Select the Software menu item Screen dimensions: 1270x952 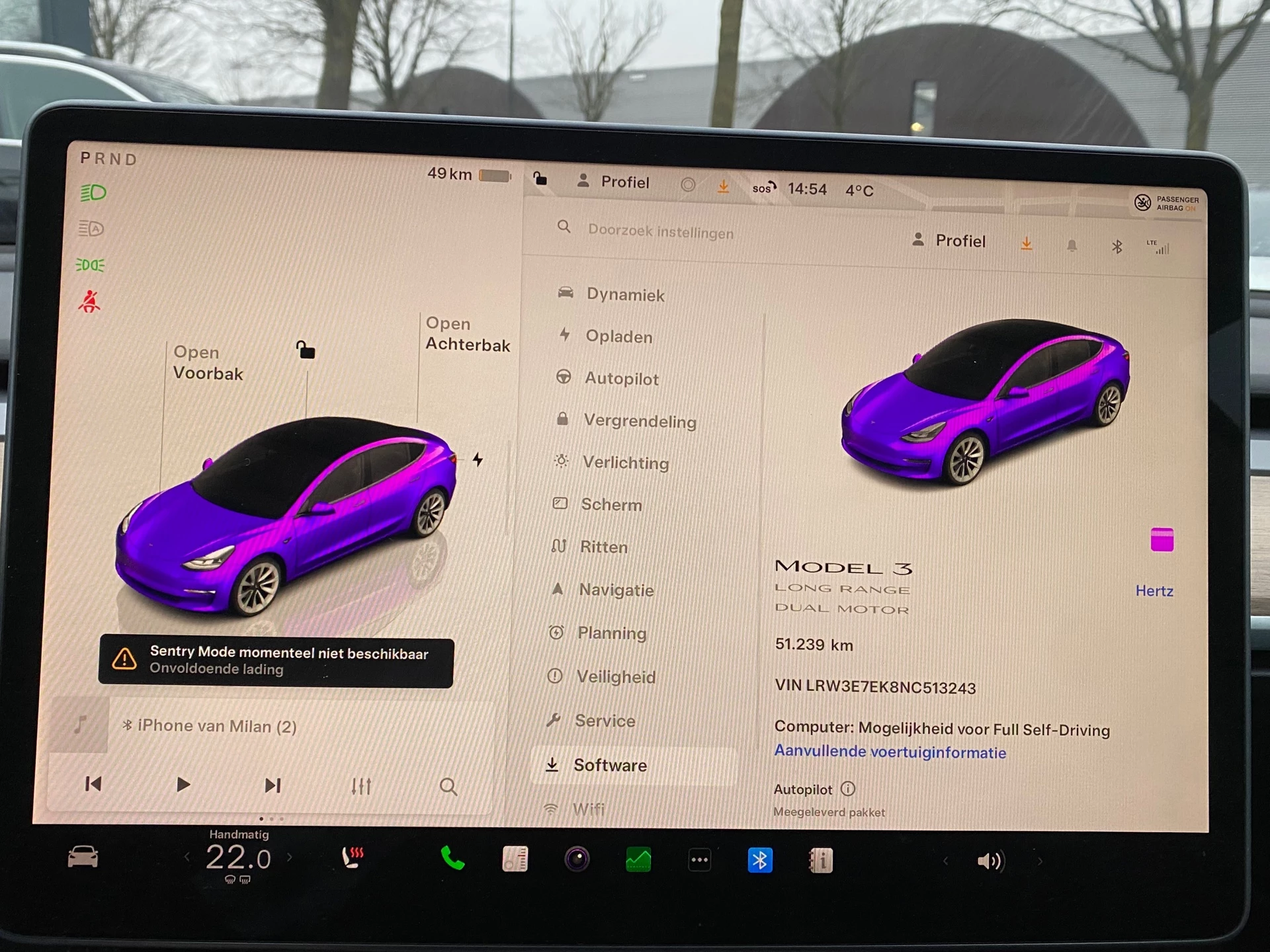(634, 766)
